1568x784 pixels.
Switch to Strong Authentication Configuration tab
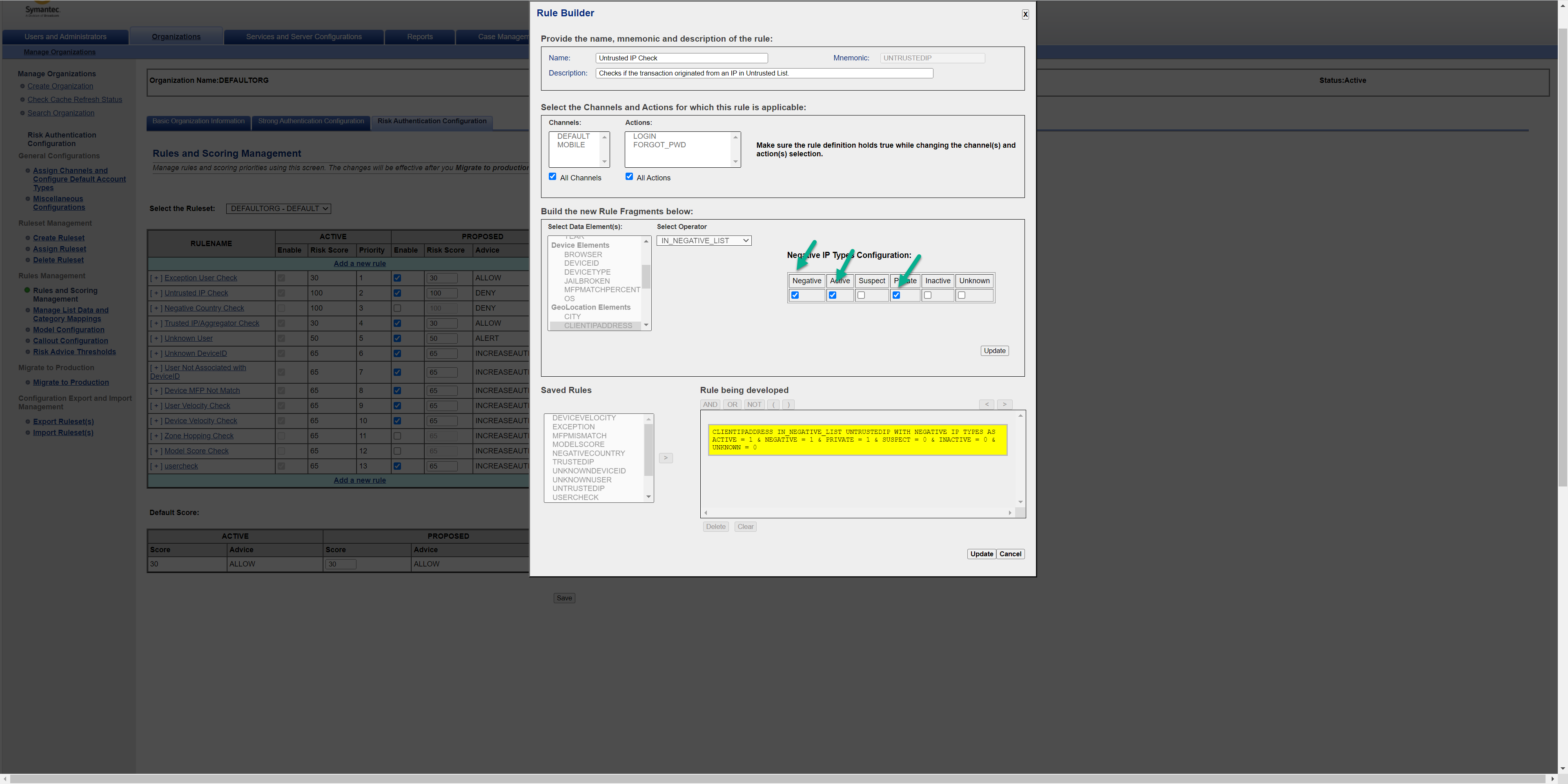point(310,121)
